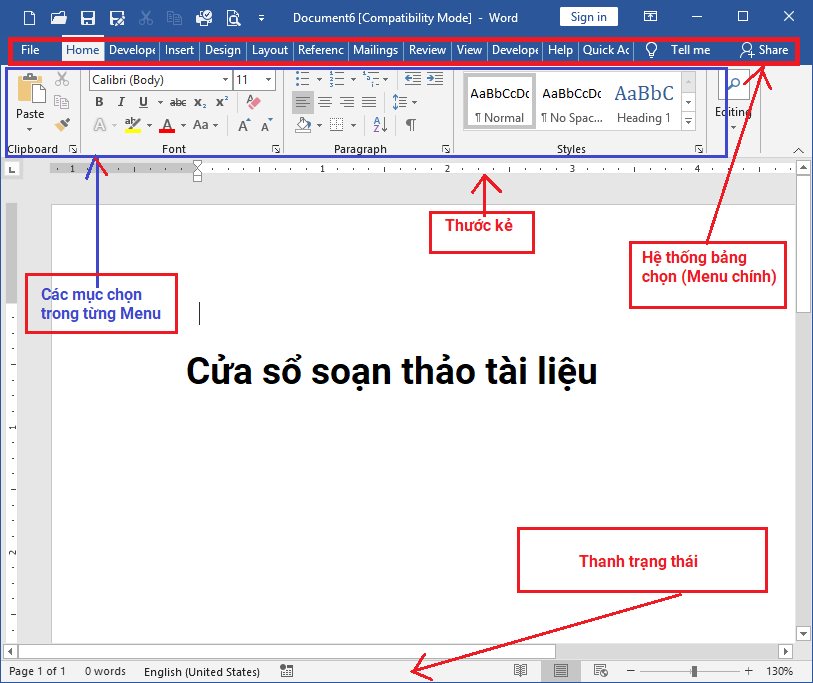Clear all formatting with the eraser icon
Viewport: 813px width, 683px height.
(x=253, y=102)
